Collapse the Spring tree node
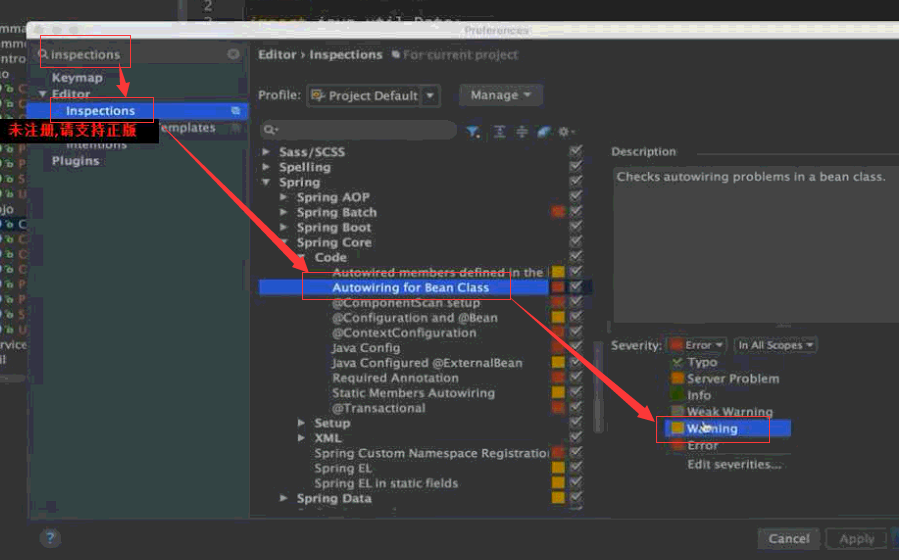899x560 pixels. click(x=266, y=182)
